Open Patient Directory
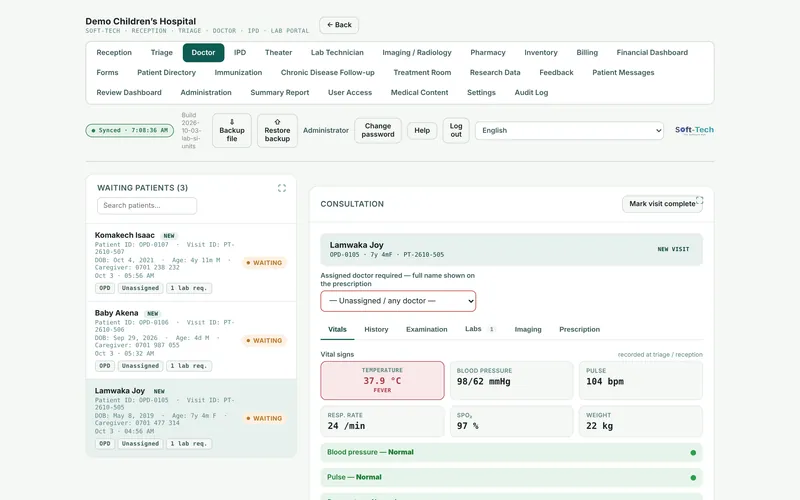This screenshot has height=500, width=800. [x=166, y=72]
